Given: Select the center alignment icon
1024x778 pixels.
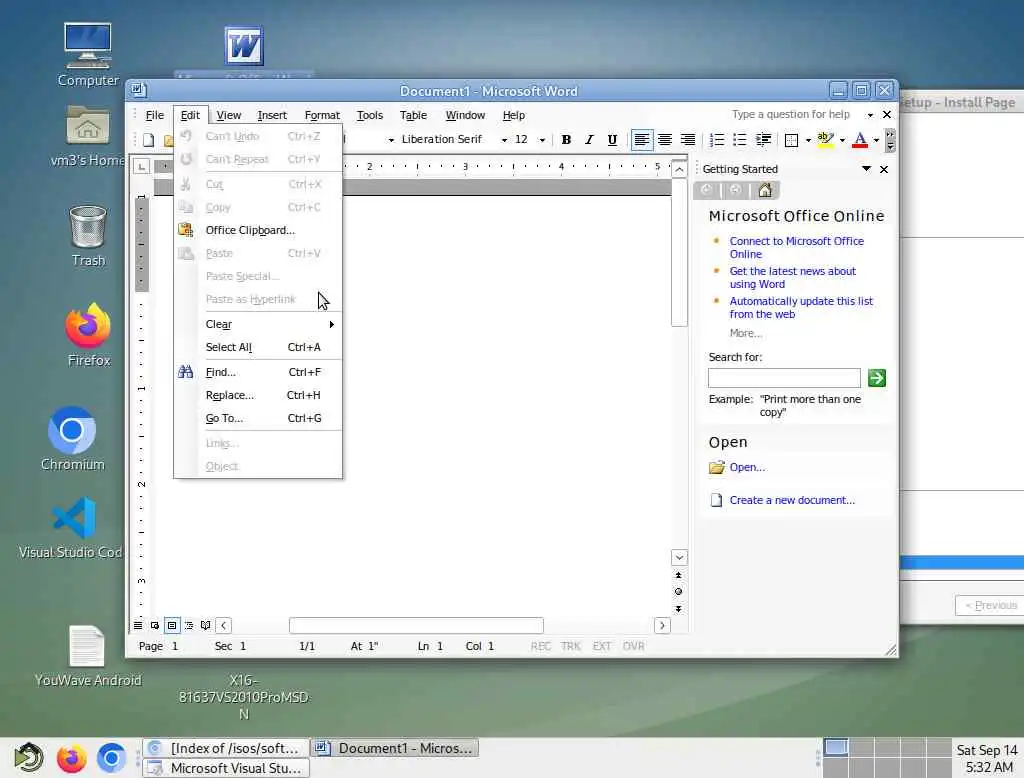Looking at the screenshot, I should pyautogui.click(x=665, y=140).
